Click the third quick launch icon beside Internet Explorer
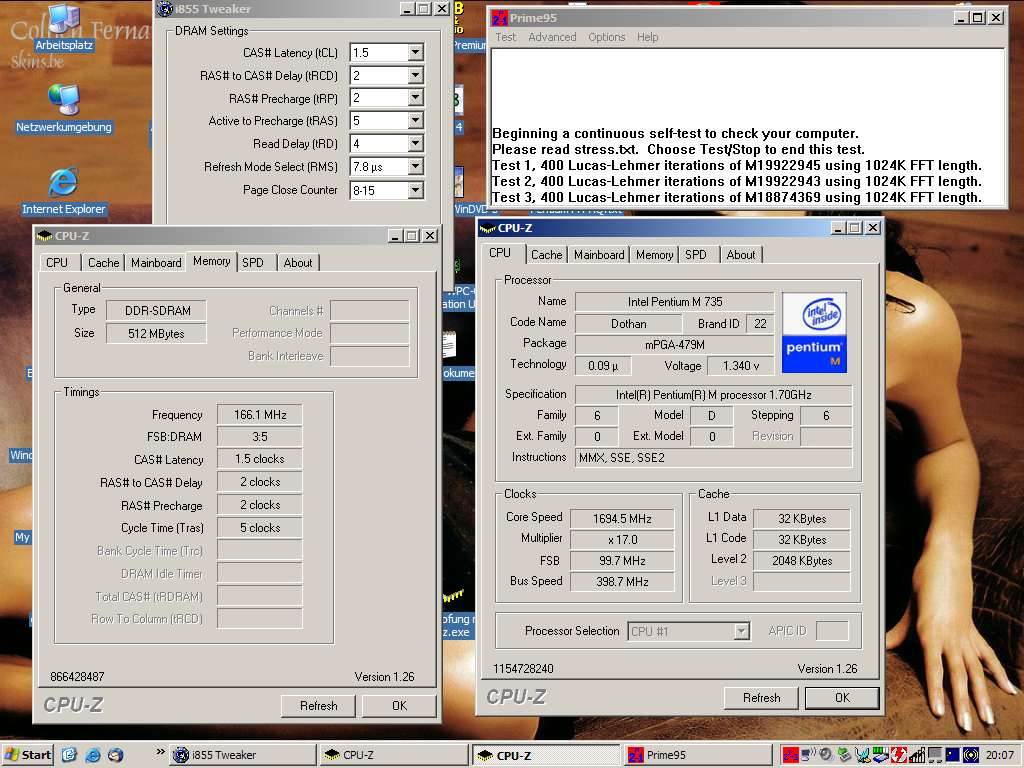Image resolution: width=1024 pixels, height=768 pixels. [116, 755]
